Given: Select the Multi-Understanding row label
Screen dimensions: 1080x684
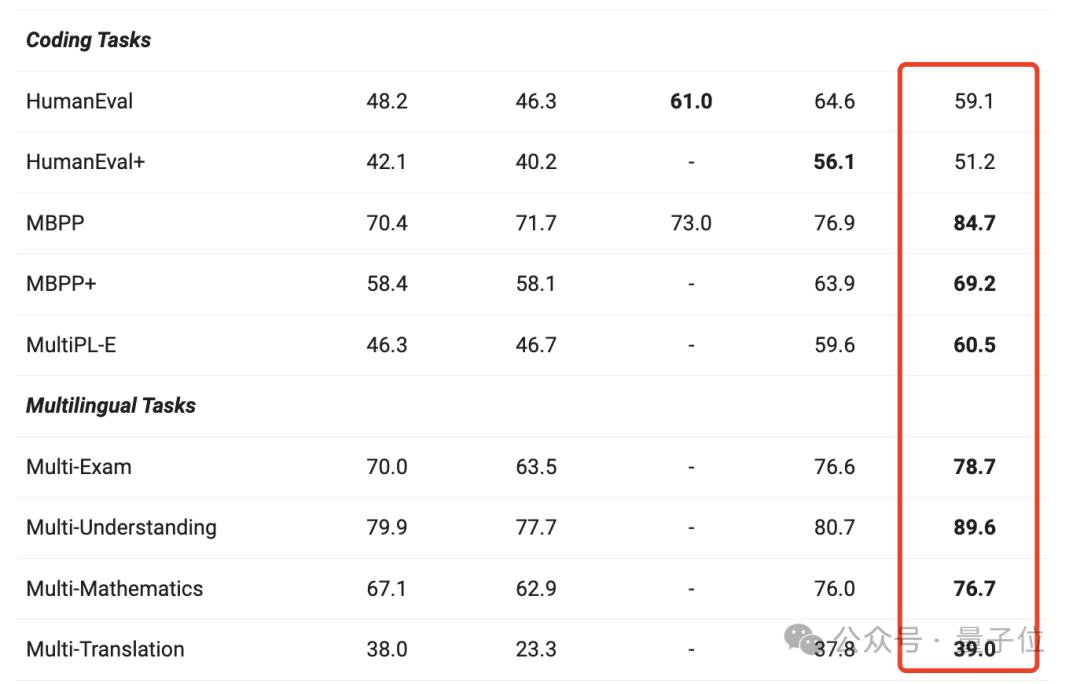Looking at the screenshot, I should point(121,528).
